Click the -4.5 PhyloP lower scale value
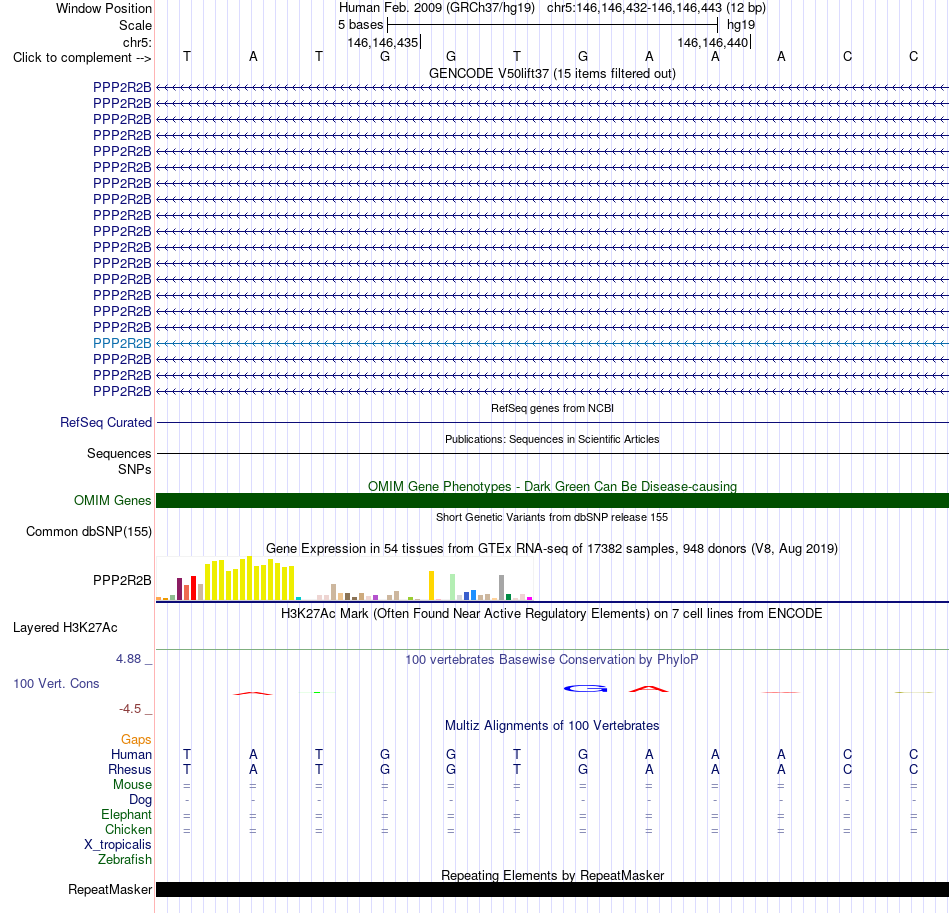 tap(130, 709)
